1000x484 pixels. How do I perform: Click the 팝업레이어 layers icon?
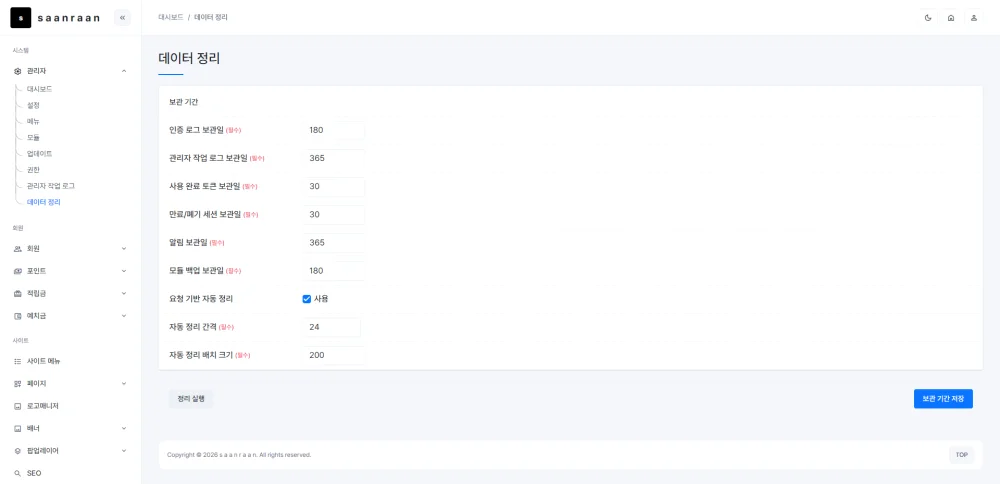click(18, 451)
